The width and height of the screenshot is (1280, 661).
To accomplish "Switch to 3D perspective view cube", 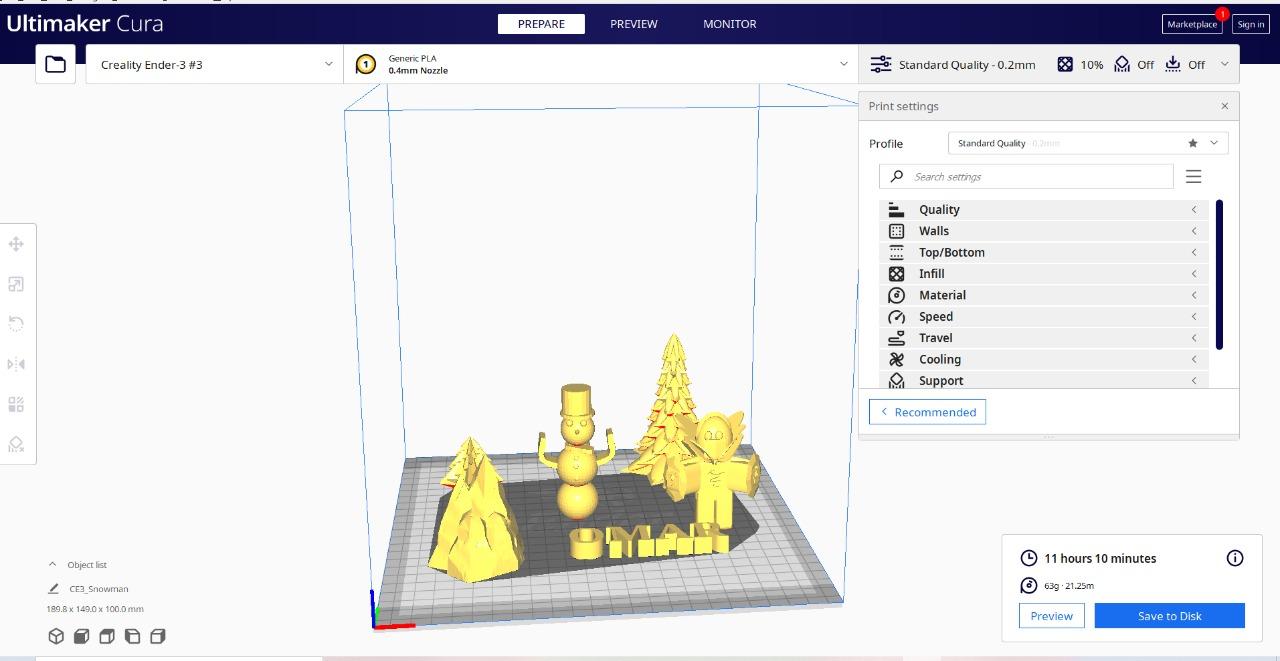I will click(x=56, y=636).
